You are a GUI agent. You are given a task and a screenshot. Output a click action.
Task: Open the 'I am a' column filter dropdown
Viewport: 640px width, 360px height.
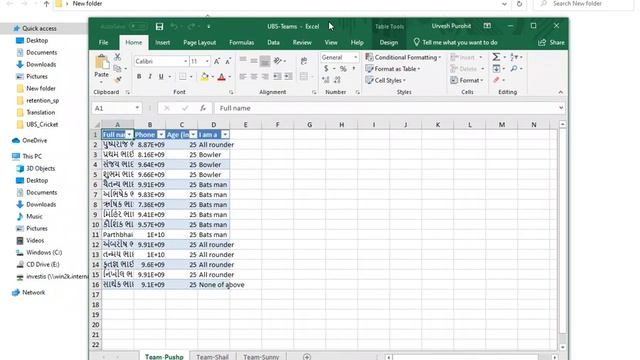[225, 135]
